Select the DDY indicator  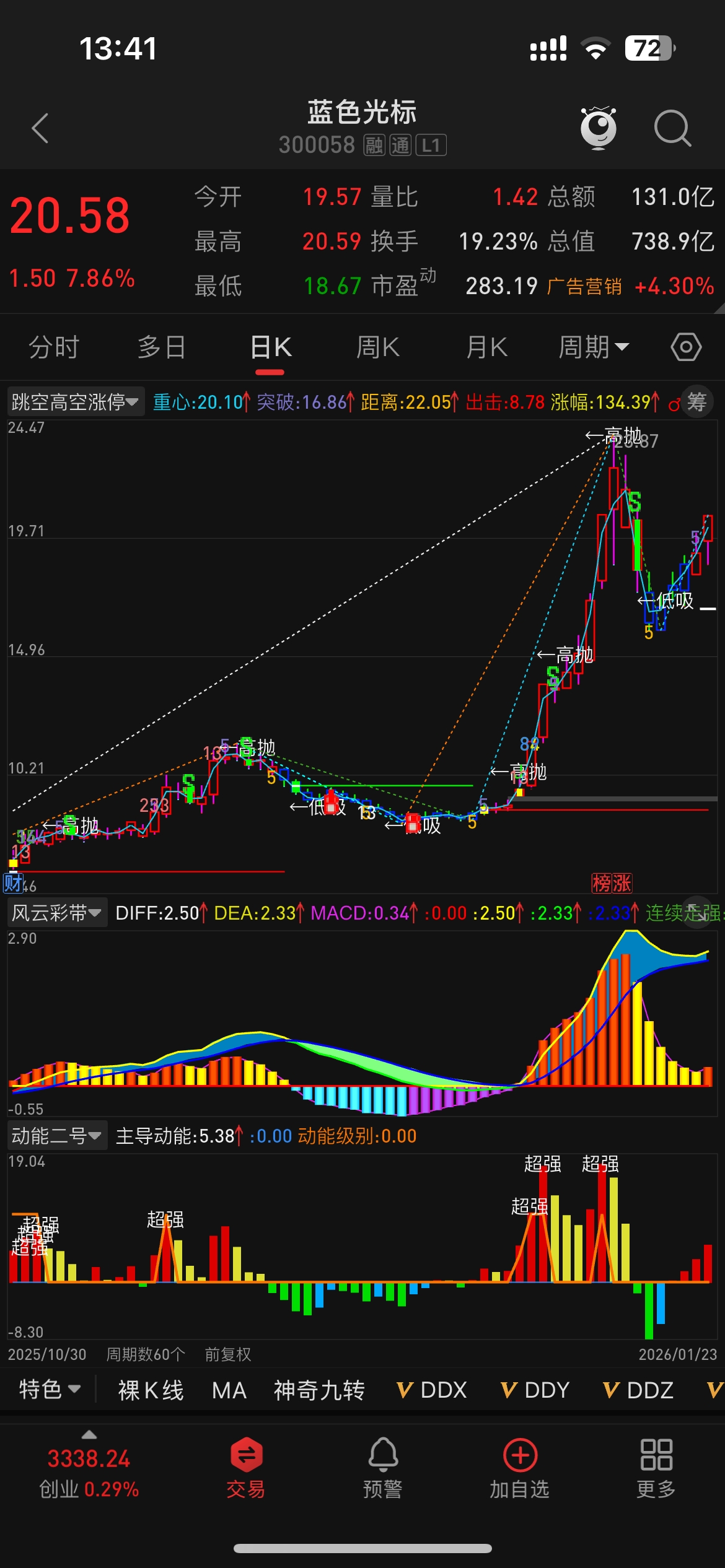(535, 1390)
